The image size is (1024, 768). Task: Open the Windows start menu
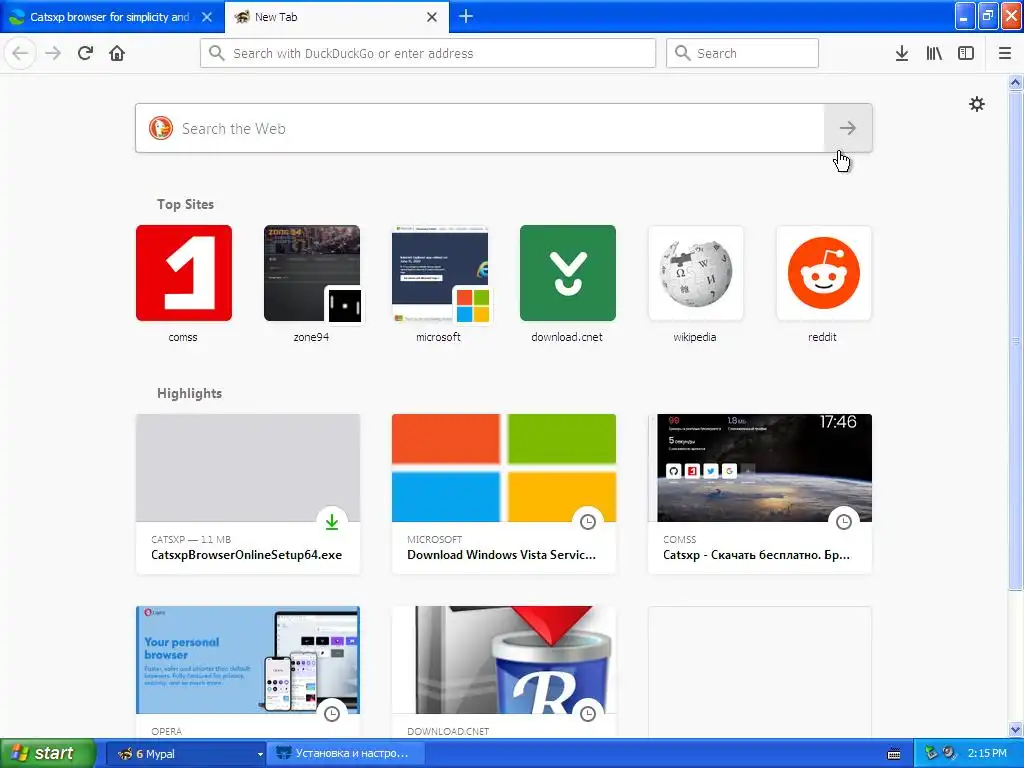pos(48,753)
